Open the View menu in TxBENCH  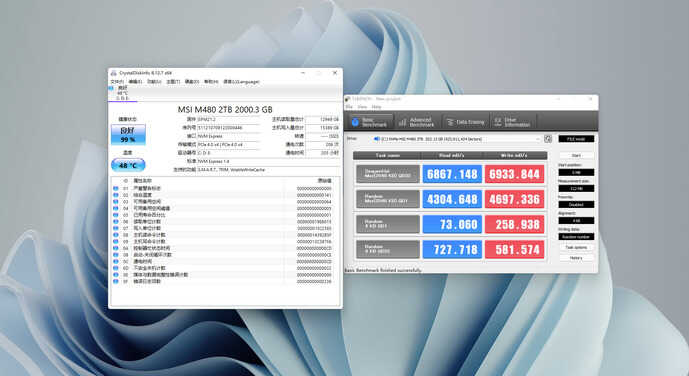[362, 107]
